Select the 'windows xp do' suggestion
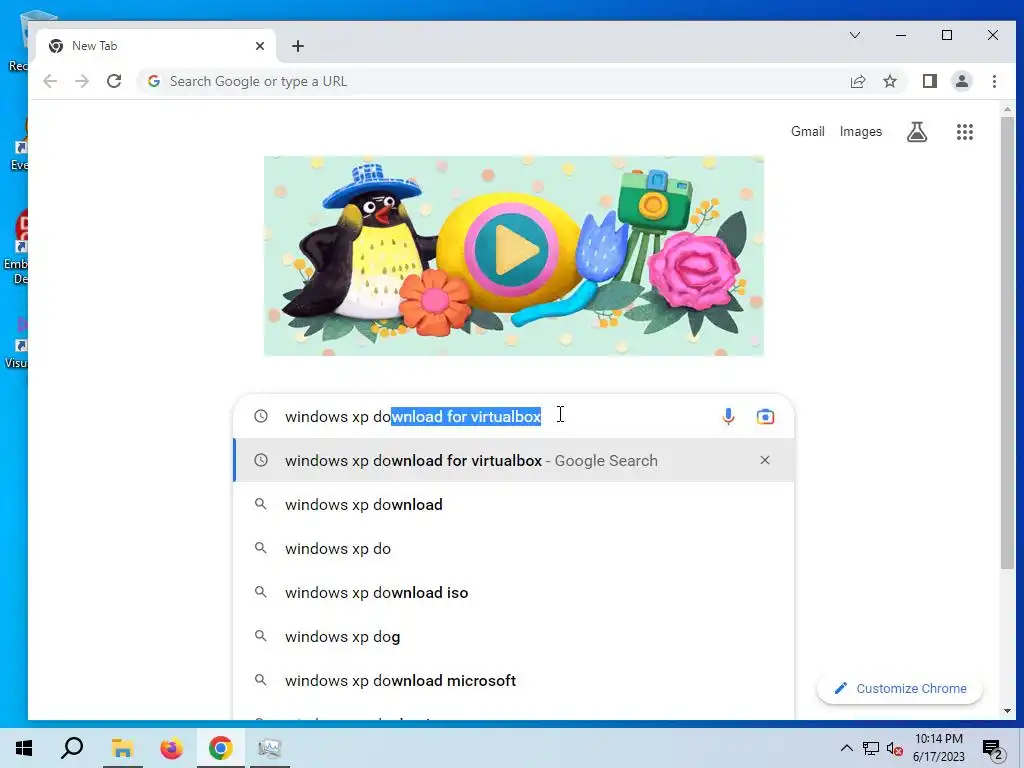The image size is (1024, 768). (514, 549)
